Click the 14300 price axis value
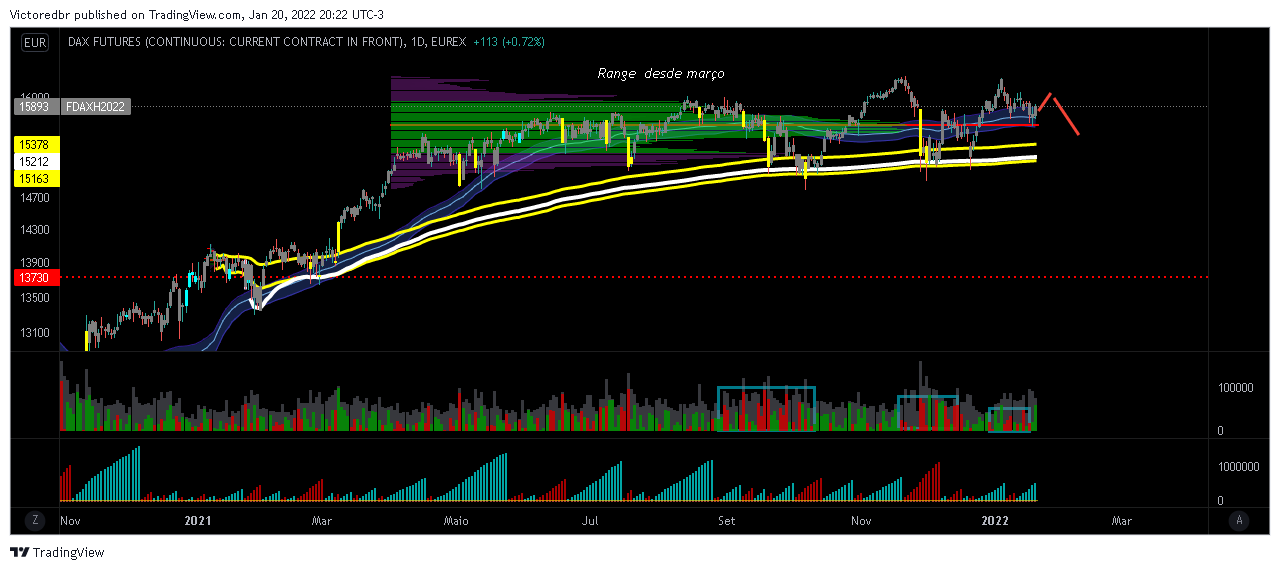 click(x=35, y=230)
